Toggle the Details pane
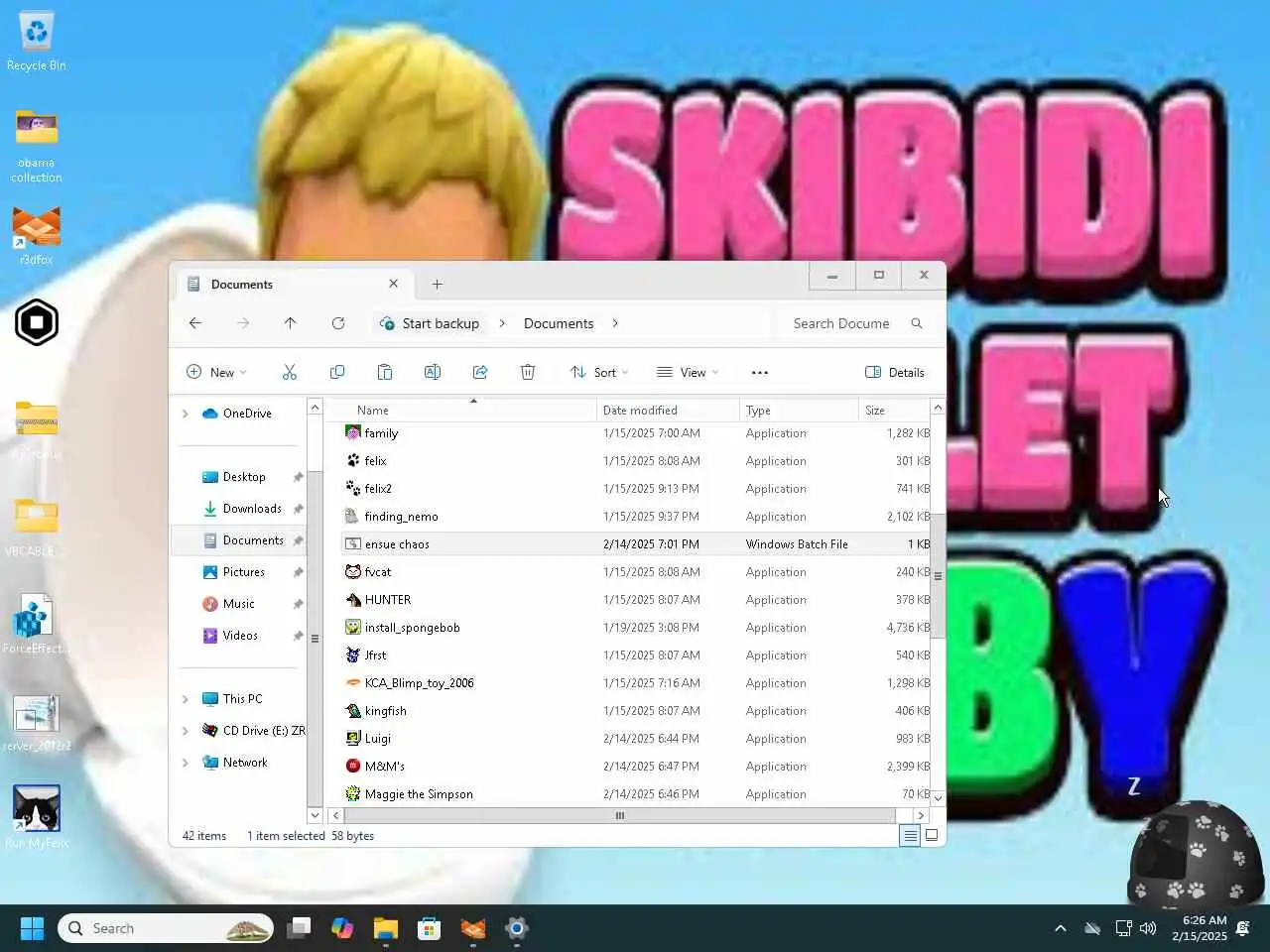Screen dimensions: 1270x952 pos(895,372)
